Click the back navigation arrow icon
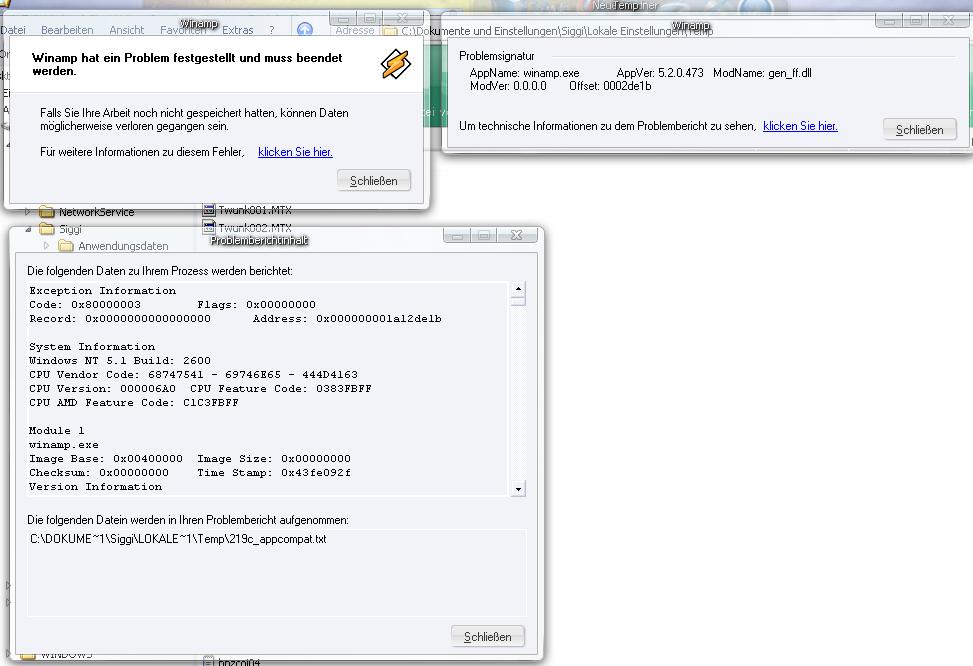This screenshot has width=973, height=666. tap(305, 29)
